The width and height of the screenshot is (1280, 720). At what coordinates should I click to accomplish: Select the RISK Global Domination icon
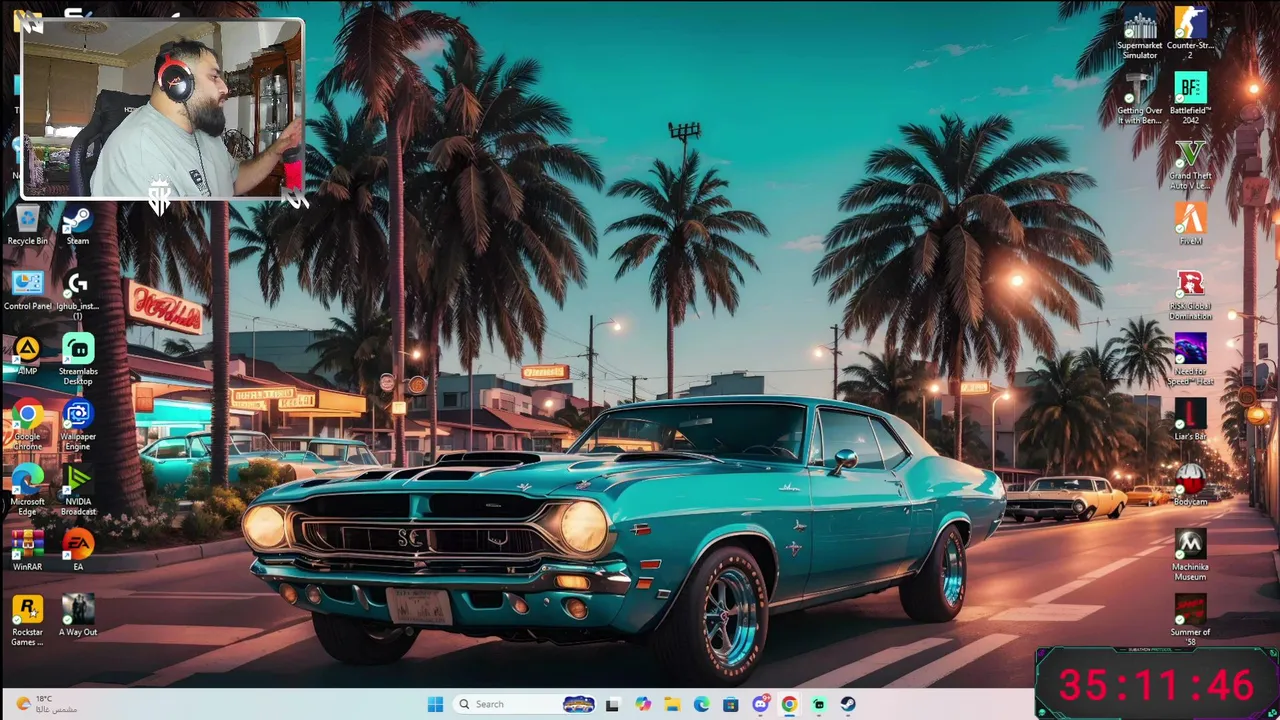click(x=1190, y=295)
